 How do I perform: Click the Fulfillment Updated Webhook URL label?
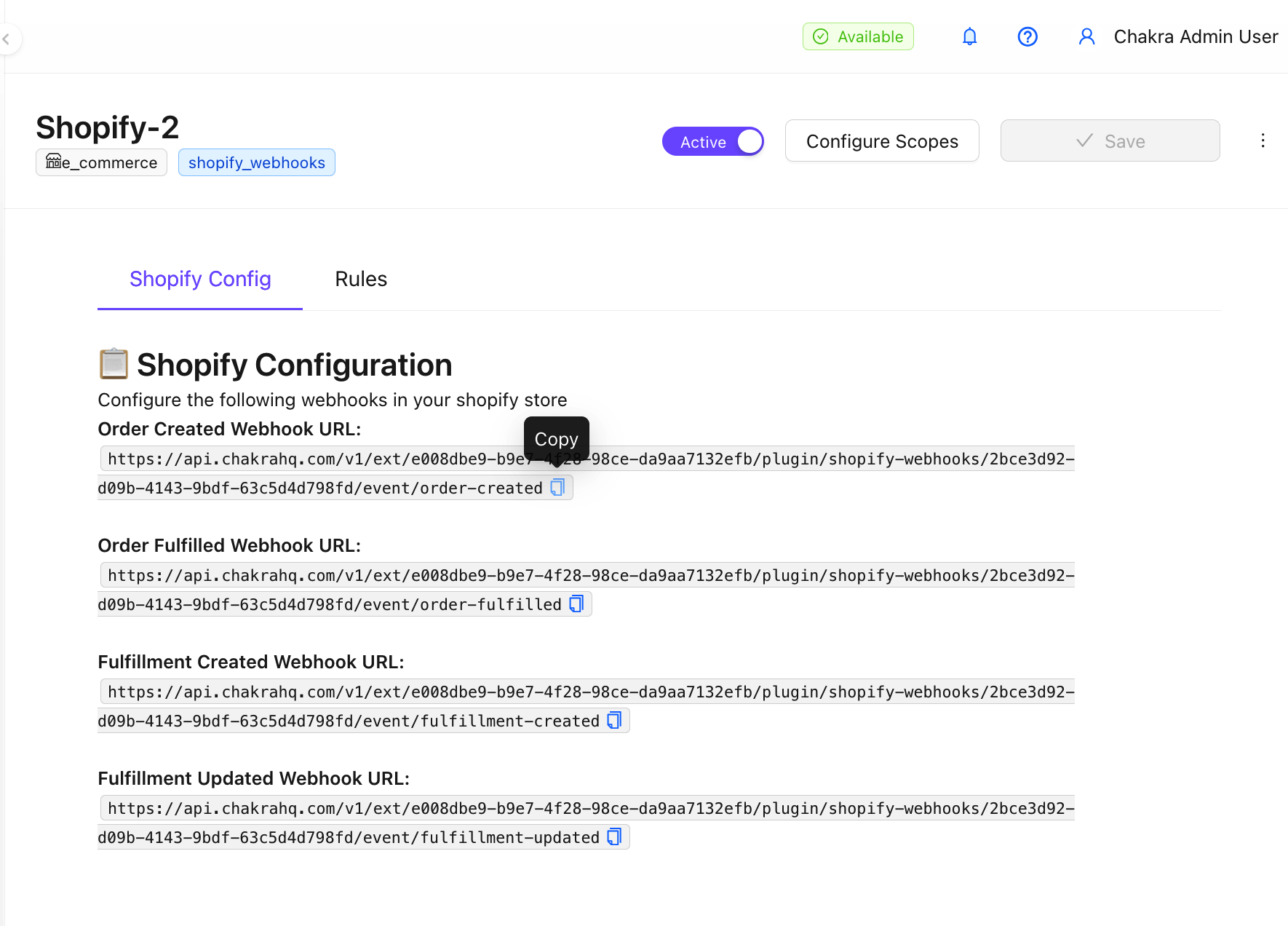[254, 778]
